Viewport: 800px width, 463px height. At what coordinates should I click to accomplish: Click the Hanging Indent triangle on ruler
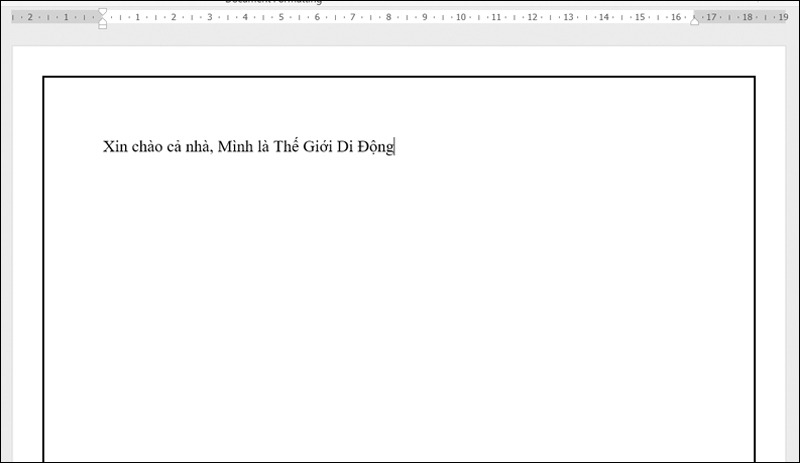click(103, 20)
